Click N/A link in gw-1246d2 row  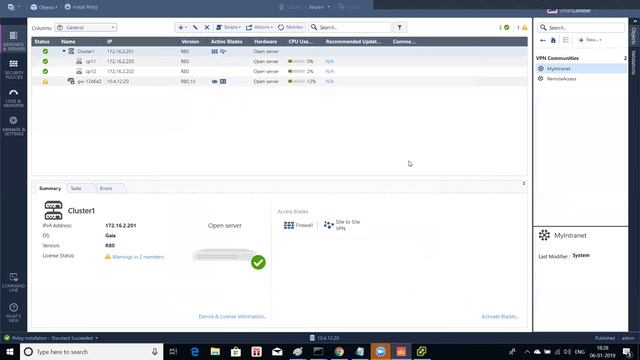[x=329, y=81]
